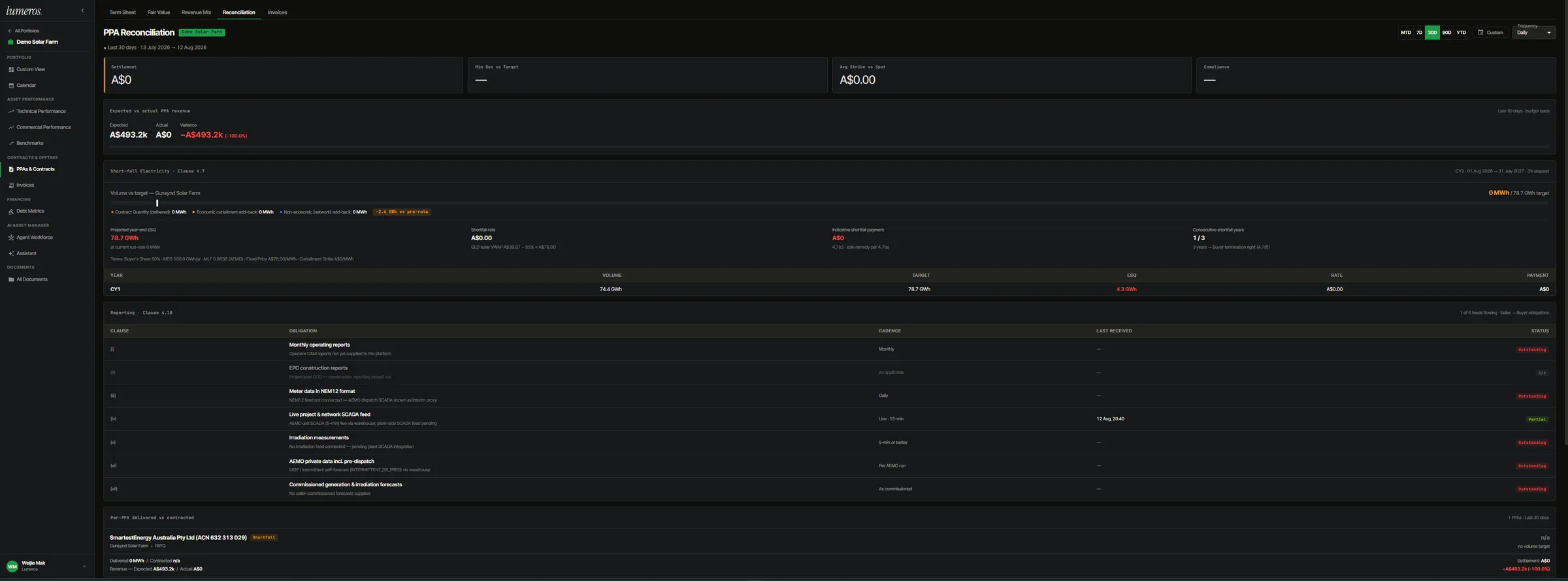
Task: Select the MTD date range
Action: click(1405, 33)
